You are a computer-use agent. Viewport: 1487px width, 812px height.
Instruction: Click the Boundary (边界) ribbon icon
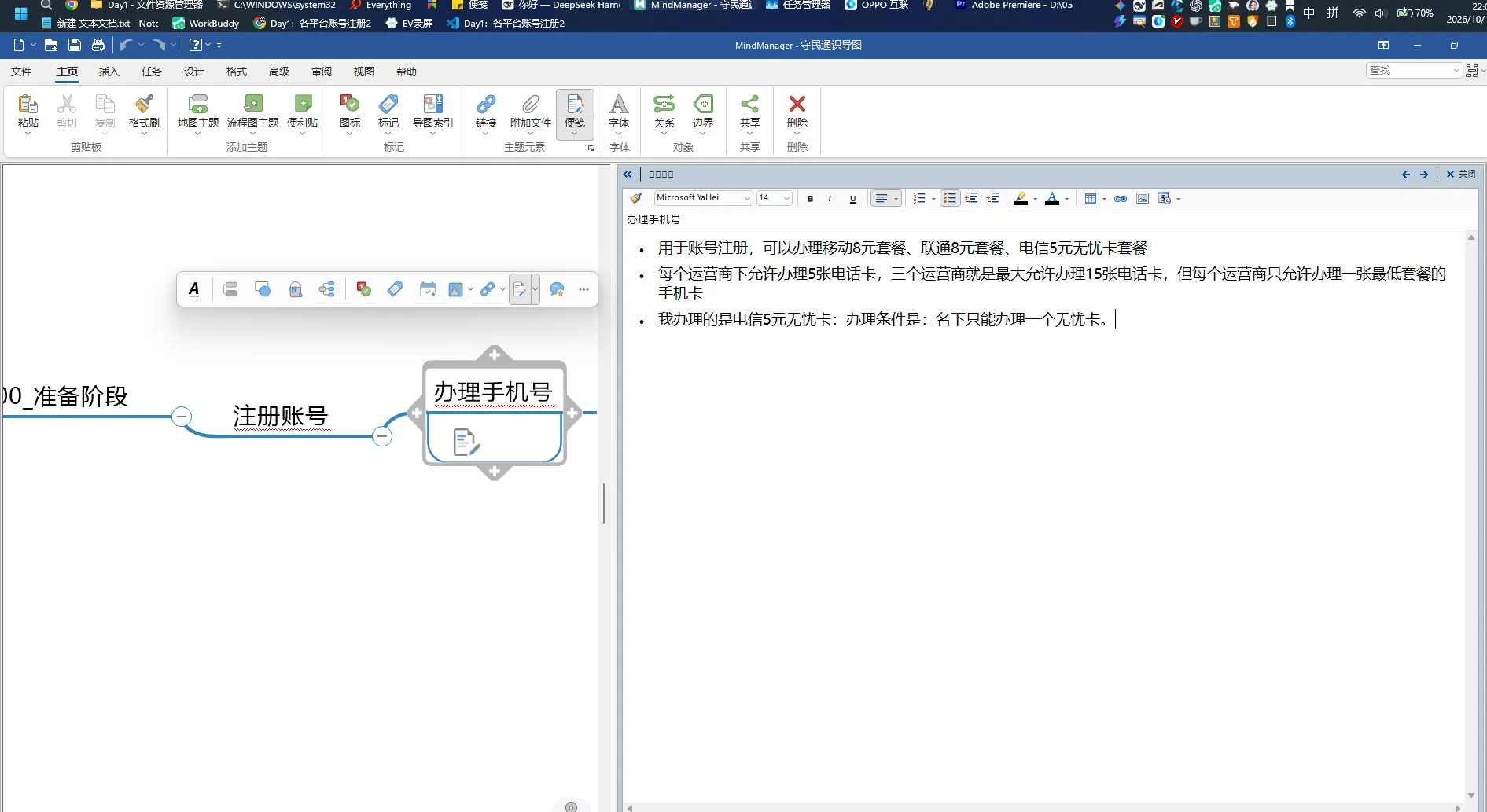click(702, 111)
